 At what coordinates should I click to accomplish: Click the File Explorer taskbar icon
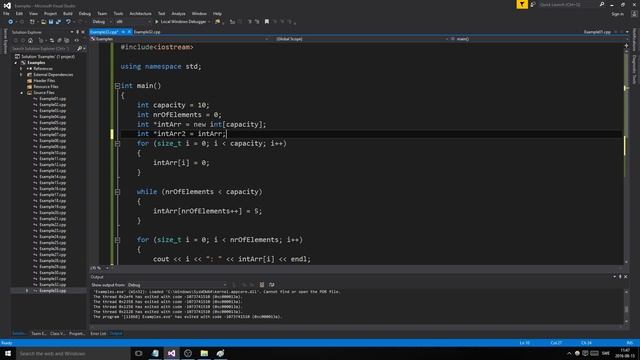[x=204, y=353]
